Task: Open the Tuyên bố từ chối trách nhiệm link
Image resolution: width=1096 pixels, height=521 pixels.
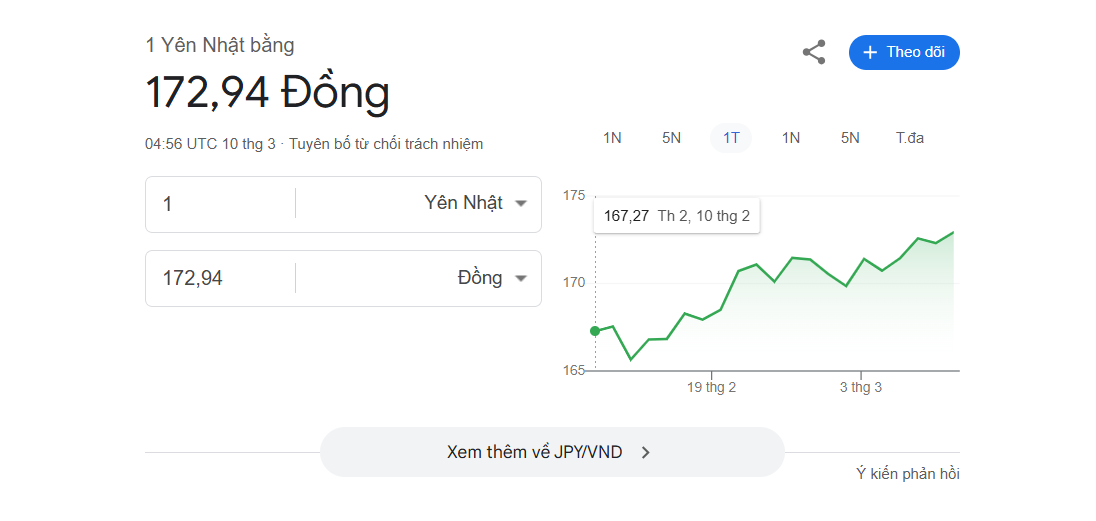Action: tap(386, 144)
